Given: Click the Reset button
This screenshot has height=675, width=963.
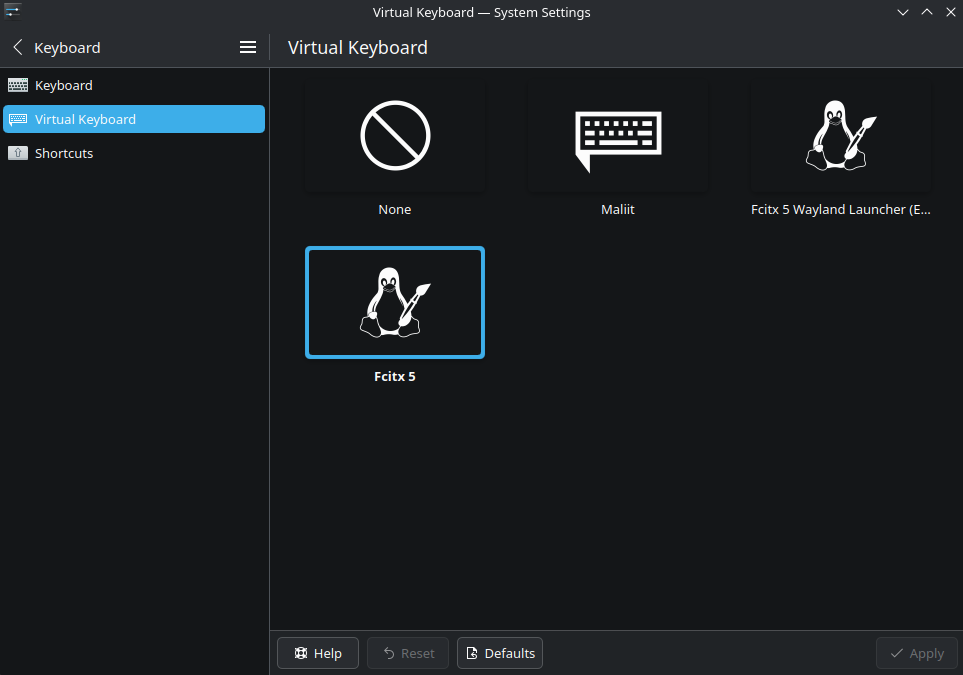Looking at the screenshot, I should 408,653.
